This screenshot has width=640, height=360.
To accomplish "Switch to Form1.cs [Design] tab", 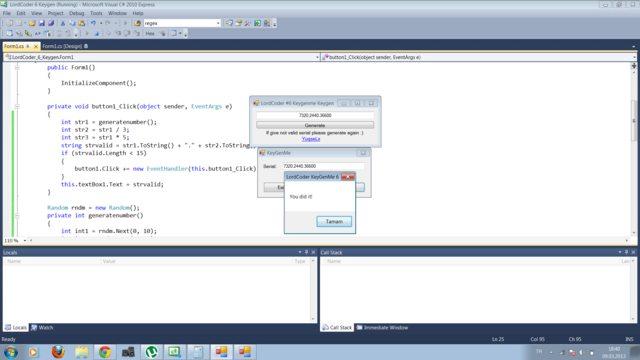I will coord(62,46).
